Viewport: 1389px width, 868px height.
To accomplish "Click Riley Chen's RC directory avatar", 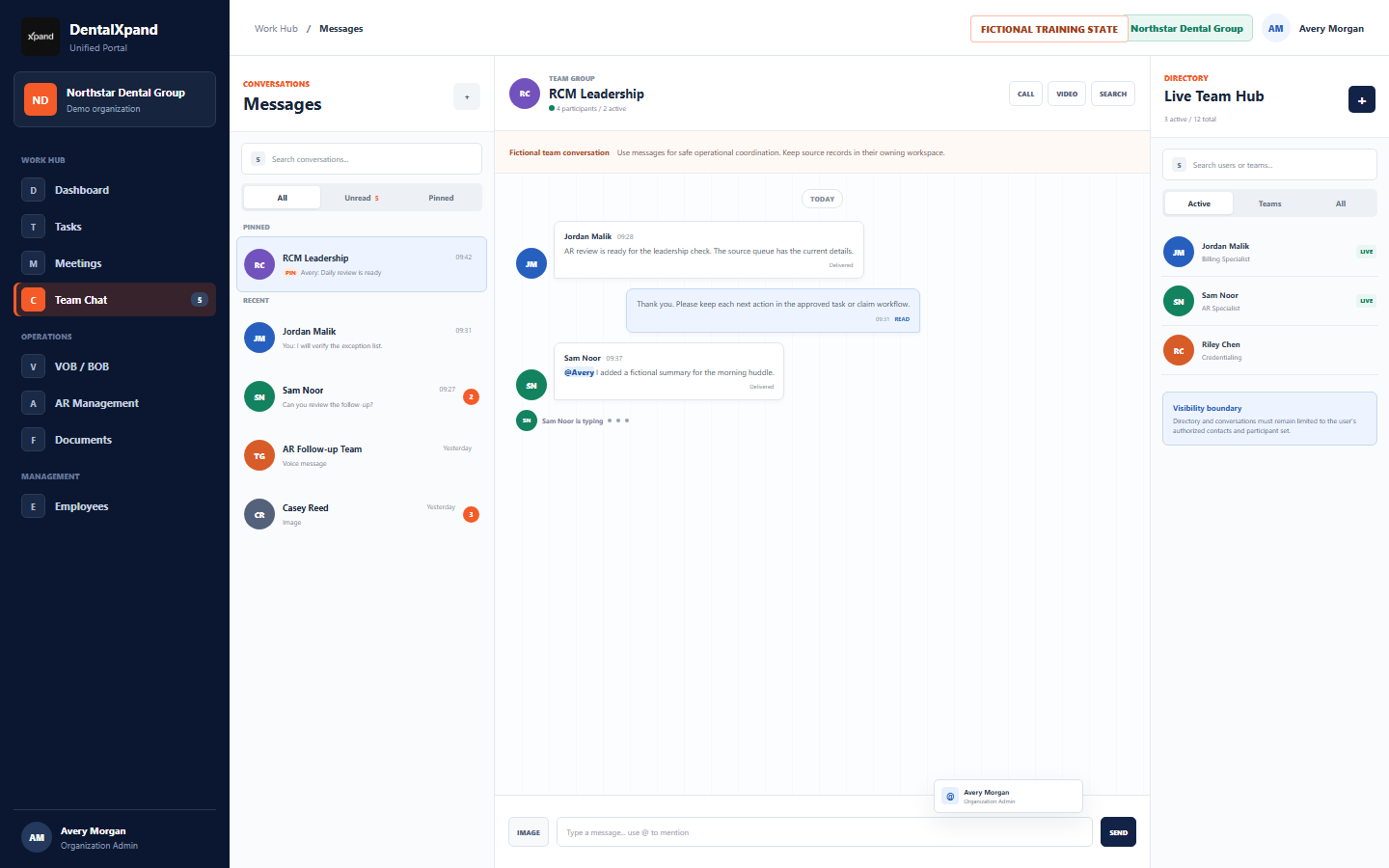I will click(x=1179, y=350).
